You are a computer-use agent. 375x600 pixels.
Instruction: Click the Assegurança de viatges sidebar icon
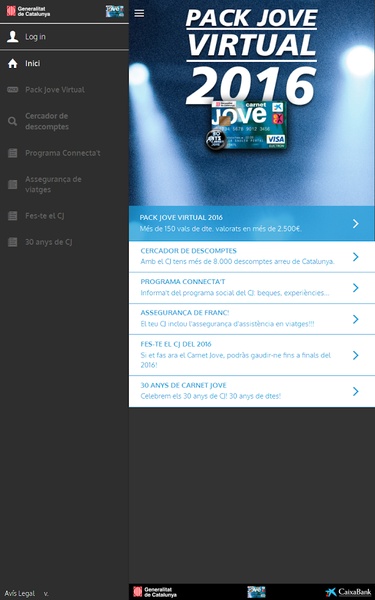pos(13,184)
